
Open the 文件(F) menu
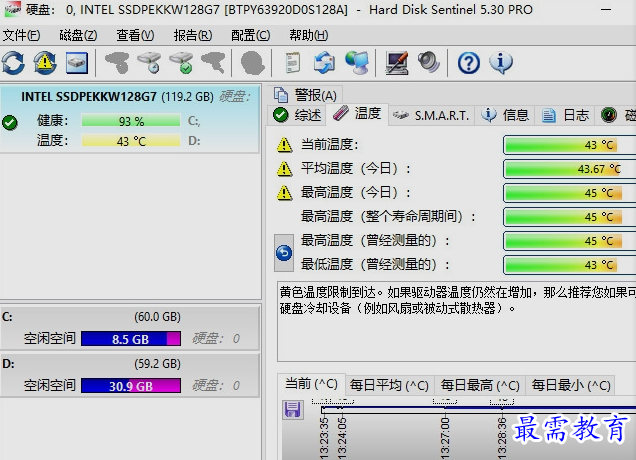pyautogui.click(x=21, y=36)
